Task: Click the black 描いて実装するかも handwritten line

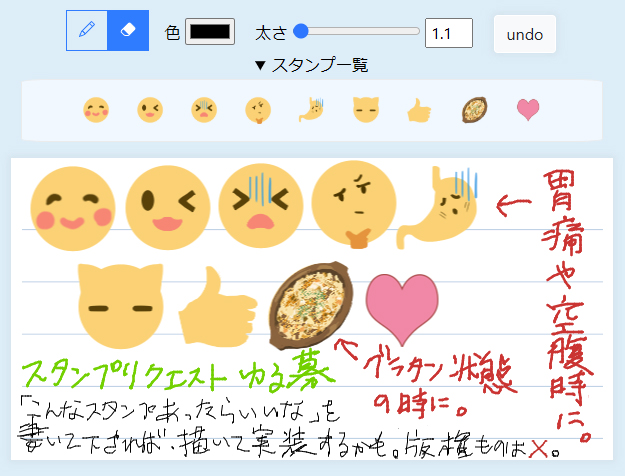Action: tap(283, 442)
